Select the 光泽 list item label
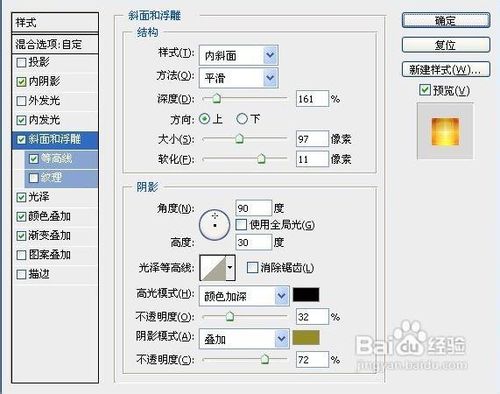Image resolution: width=500 pixels, height=394 pixels. (39, 197)
